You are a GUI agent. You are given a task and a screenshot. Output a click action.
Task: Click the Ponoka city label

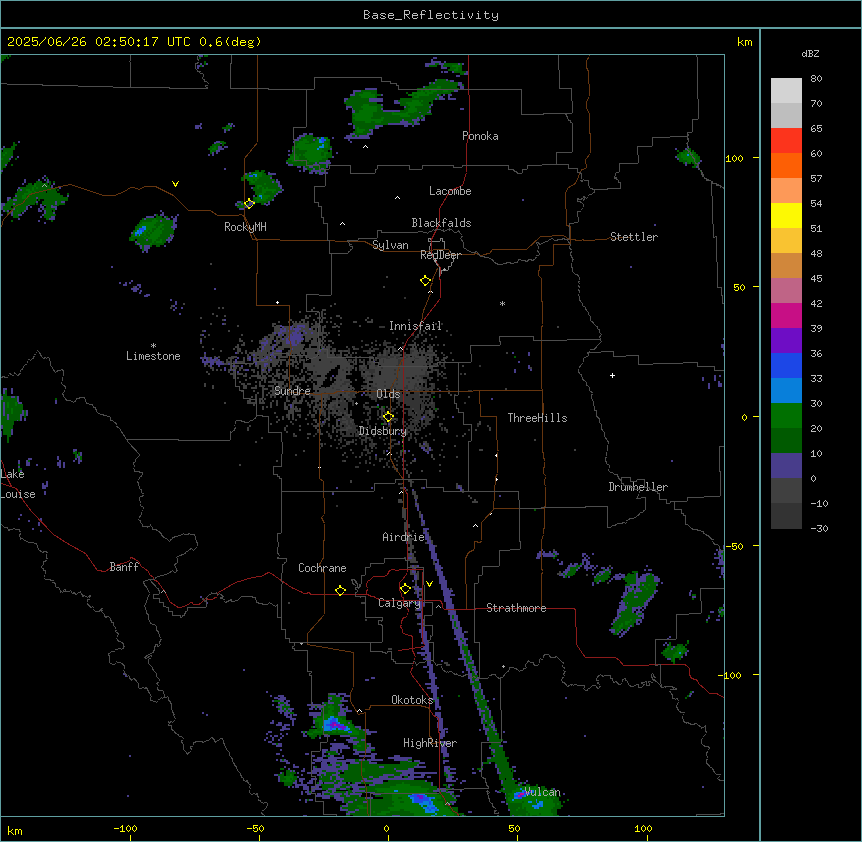(480, 136)
